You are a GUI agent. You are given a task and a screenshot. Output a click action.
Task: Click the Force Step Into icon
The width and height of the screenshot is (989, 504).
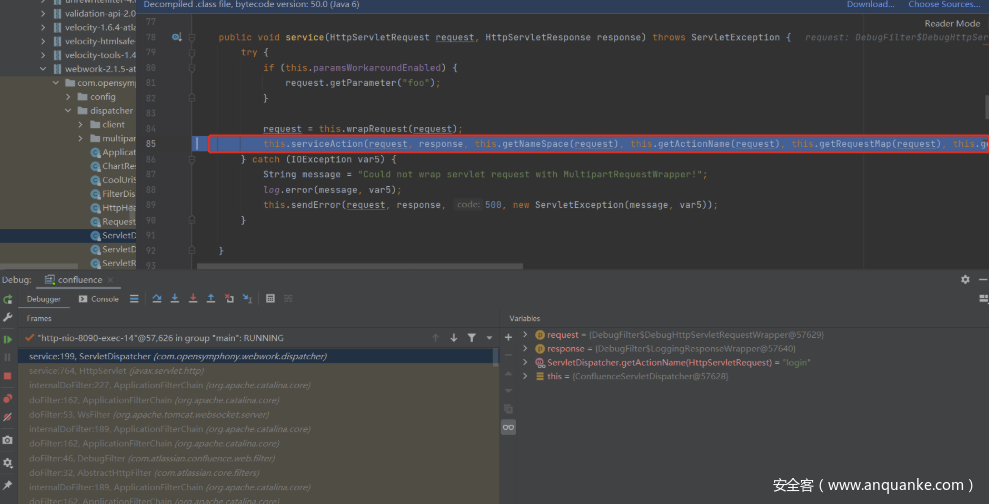coord(193,299)
